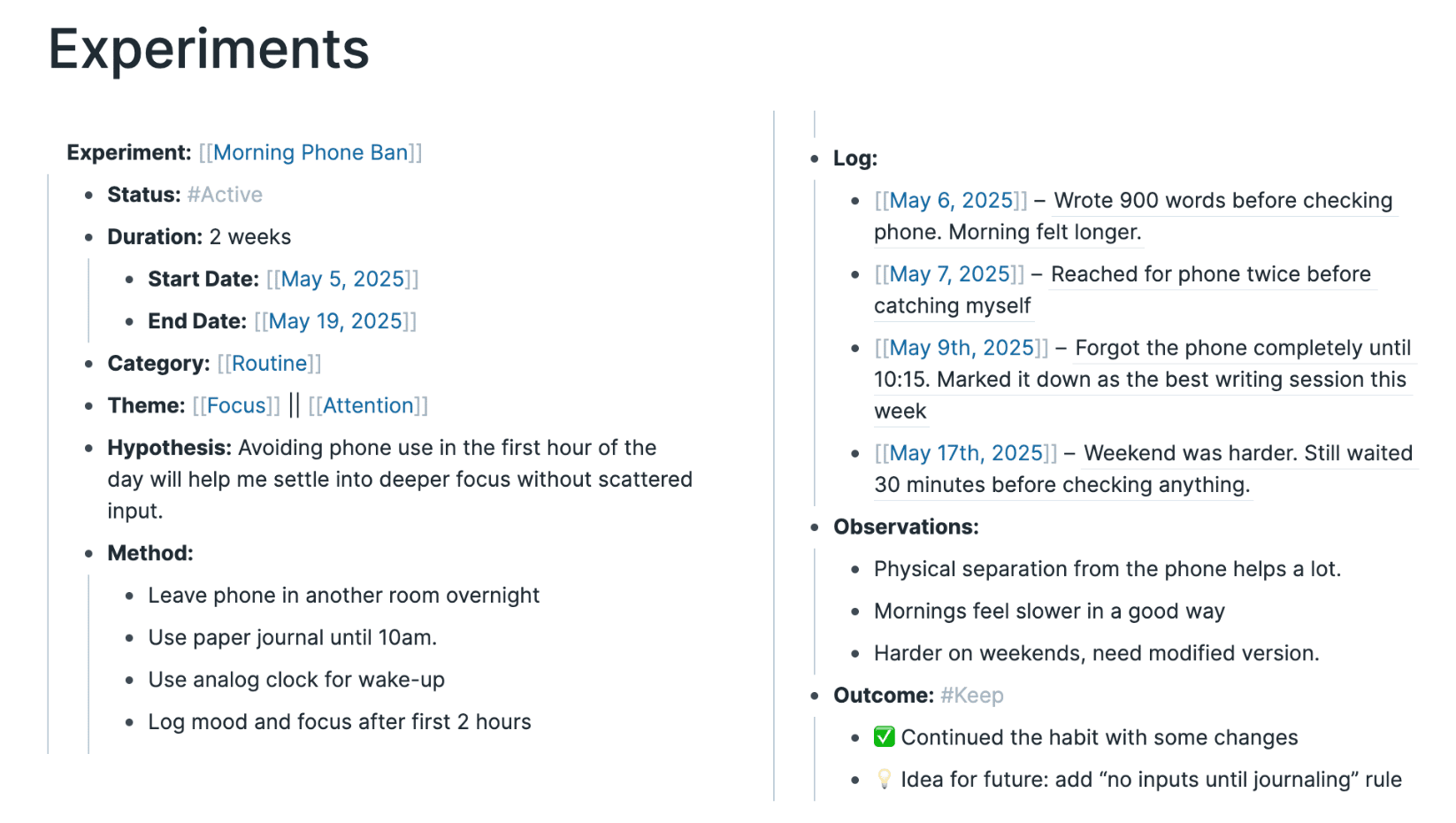Click the Experiments page title

point(209,49)
